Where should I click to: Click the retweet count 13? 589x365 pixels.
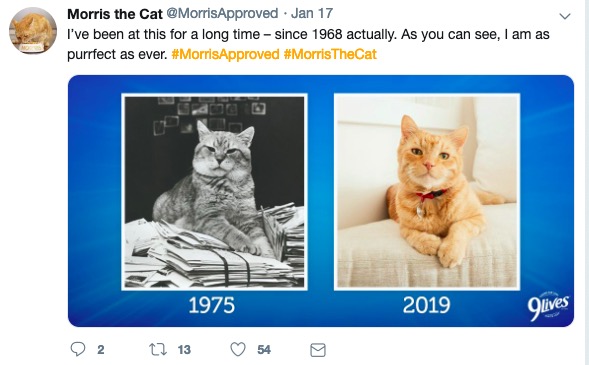click(x=184, y=350)
